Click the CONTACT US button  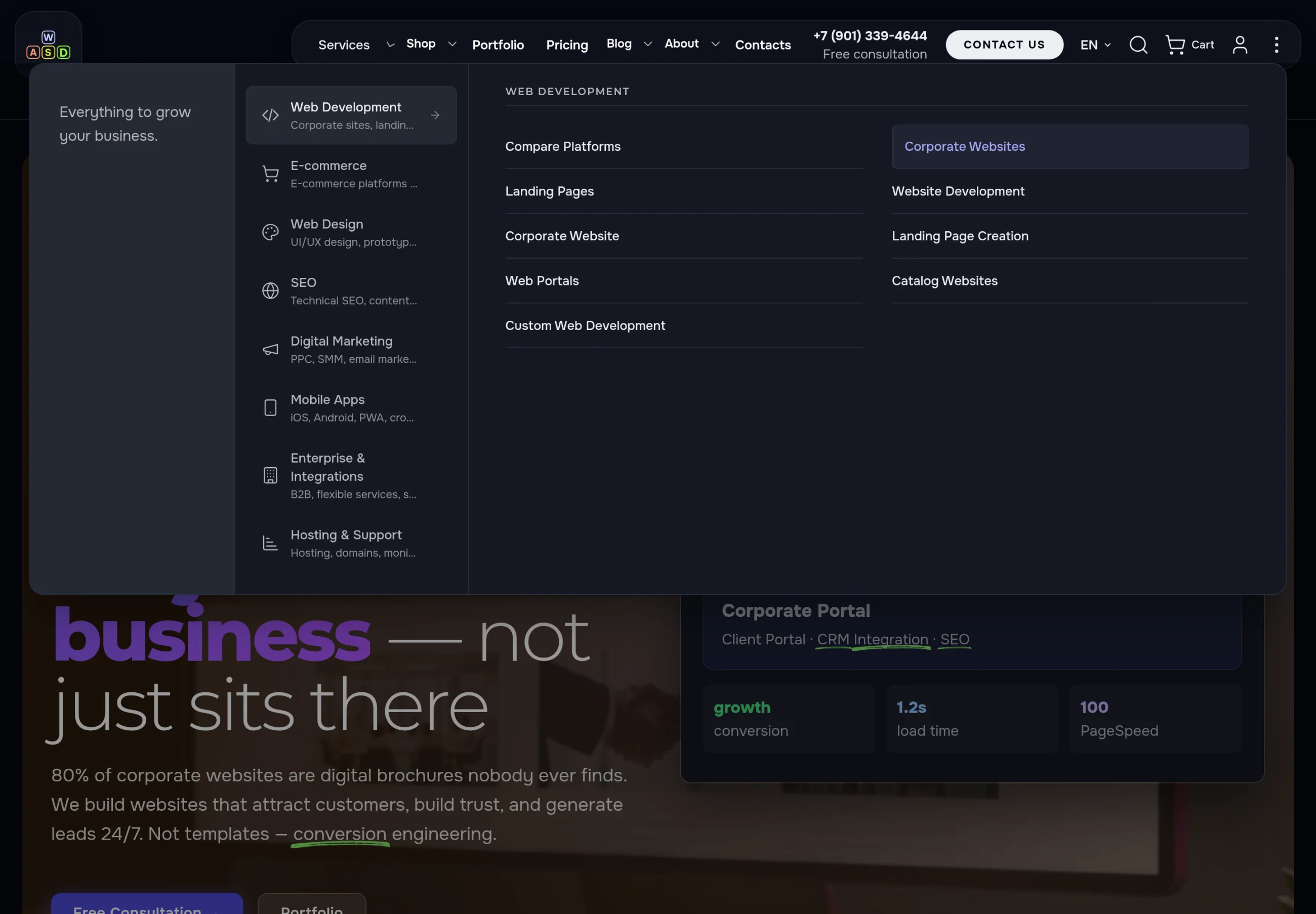(1004, 45)
